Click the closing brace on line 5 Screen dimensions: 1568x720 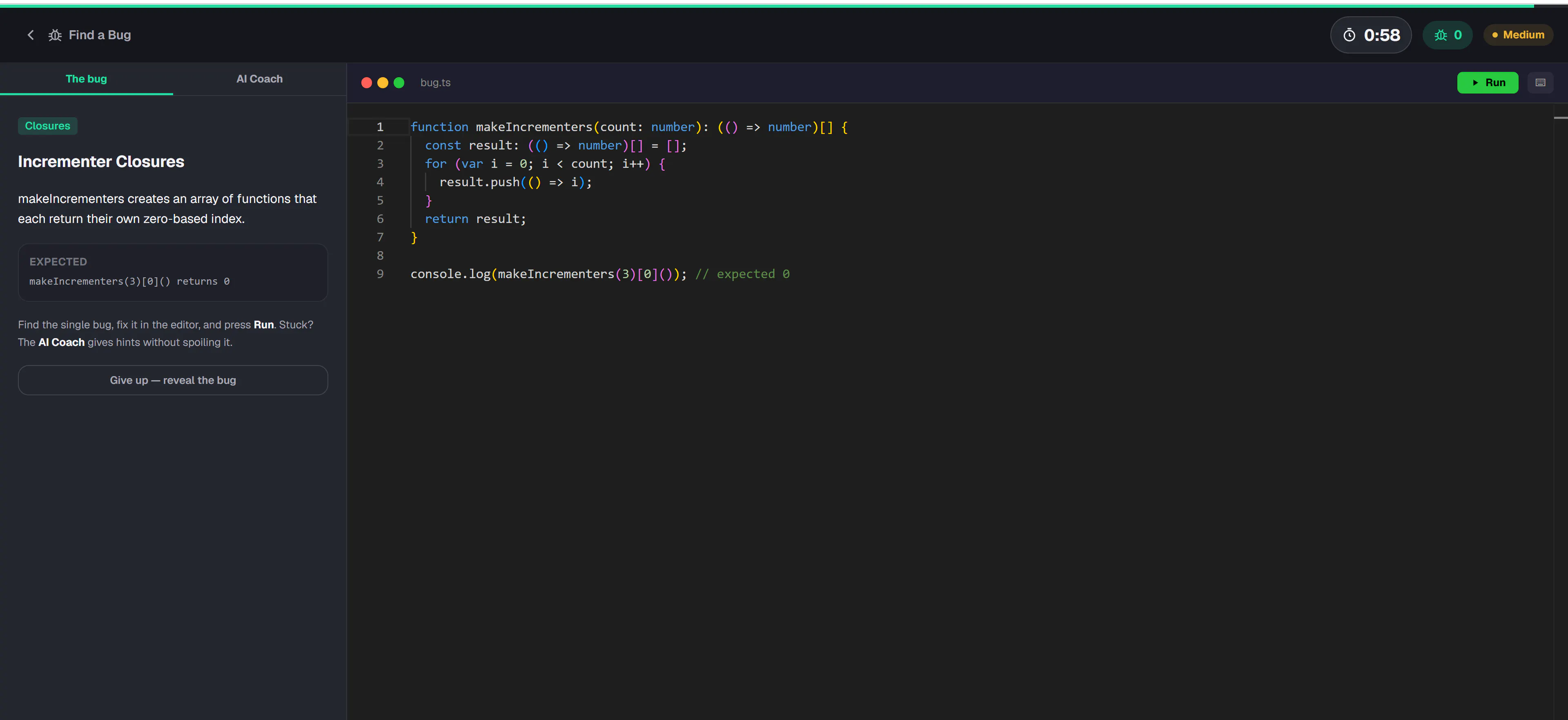tap(428, 200)
